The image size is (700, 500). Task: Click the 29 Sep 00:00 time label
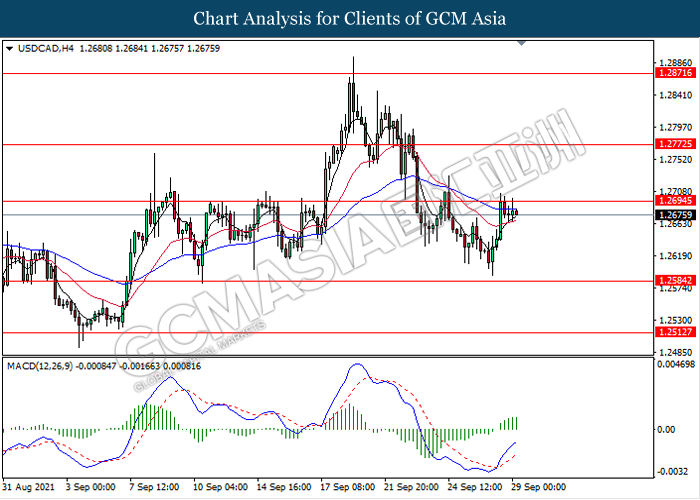coord(538,487)
